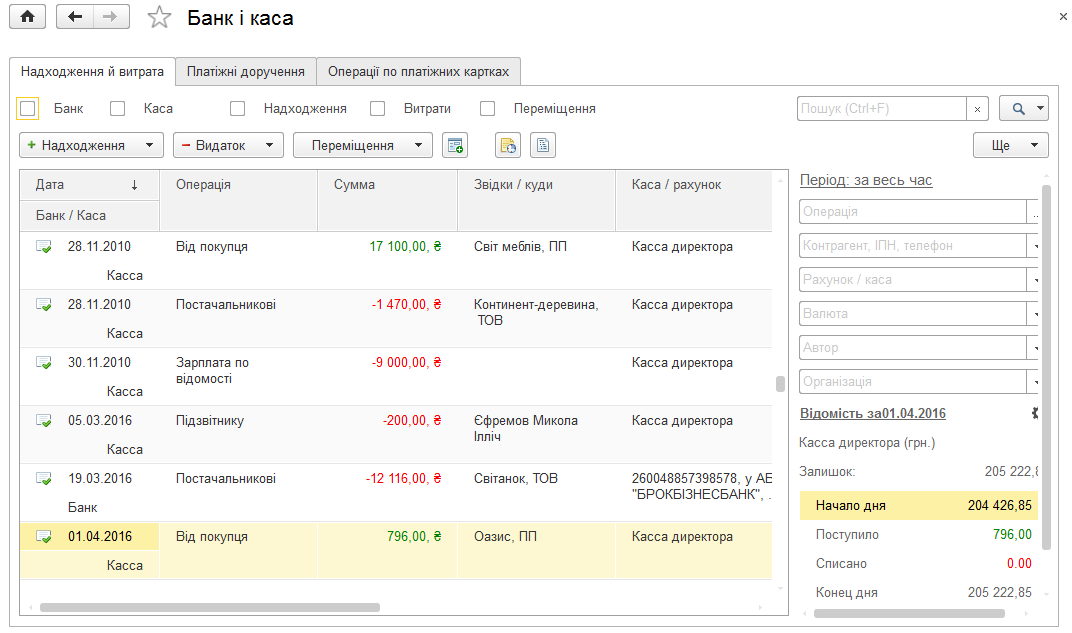
Task: Click the table vertical scrollbar thumb
Action: (780, 383)
